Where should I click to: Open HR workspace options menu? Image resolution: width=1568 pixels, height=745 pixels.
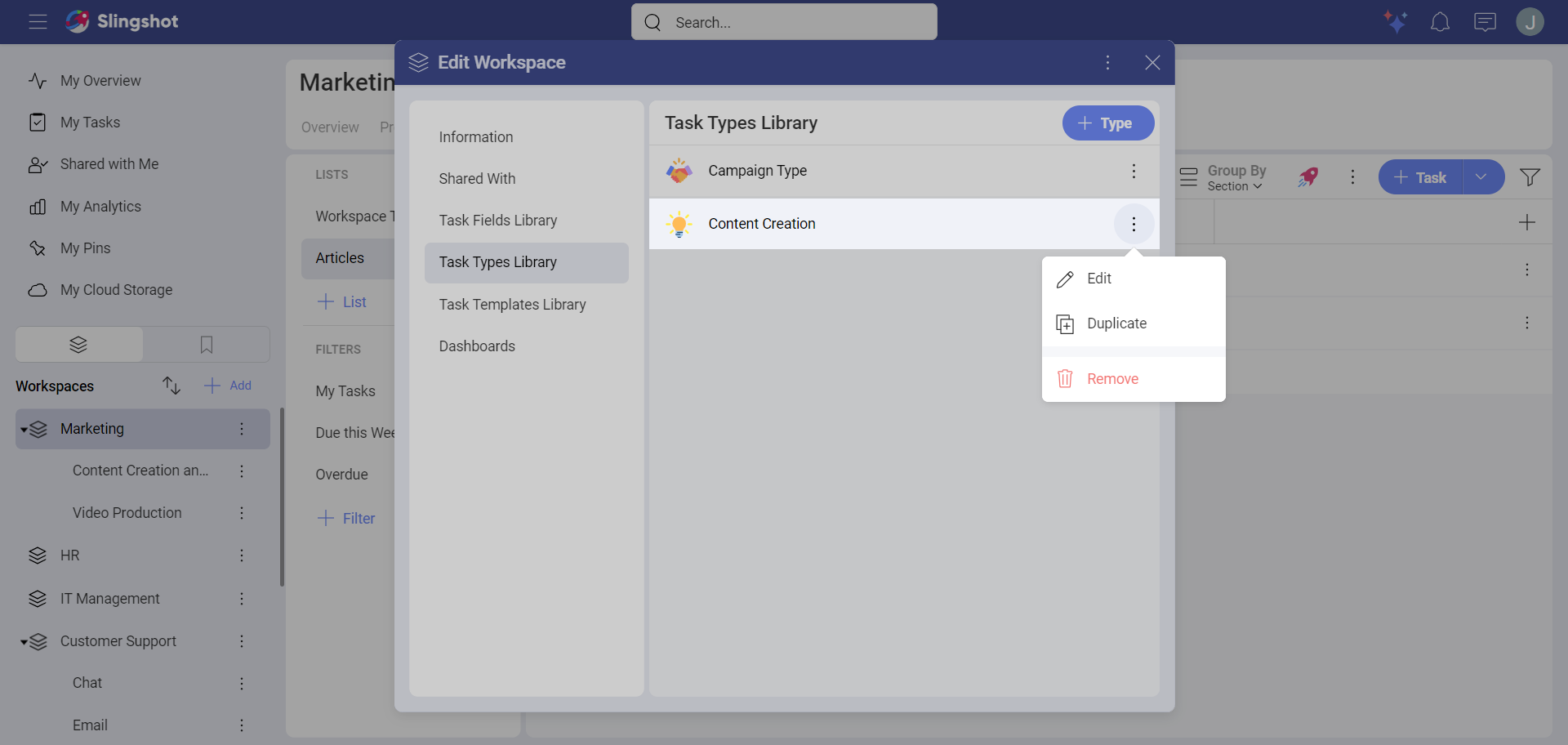(242, 555)
